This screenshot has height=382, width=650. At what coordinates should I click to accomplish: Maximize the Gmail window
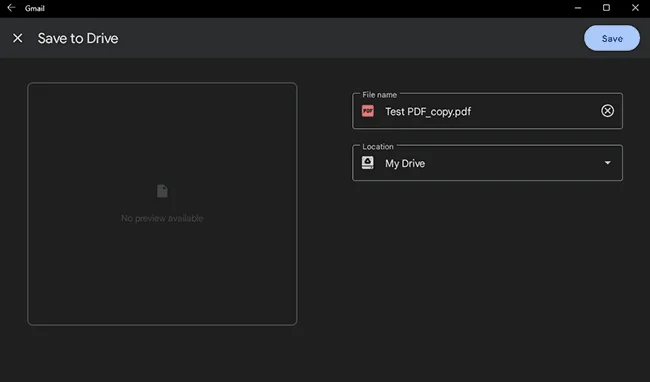pyautogui.click(x=606, y=8)
